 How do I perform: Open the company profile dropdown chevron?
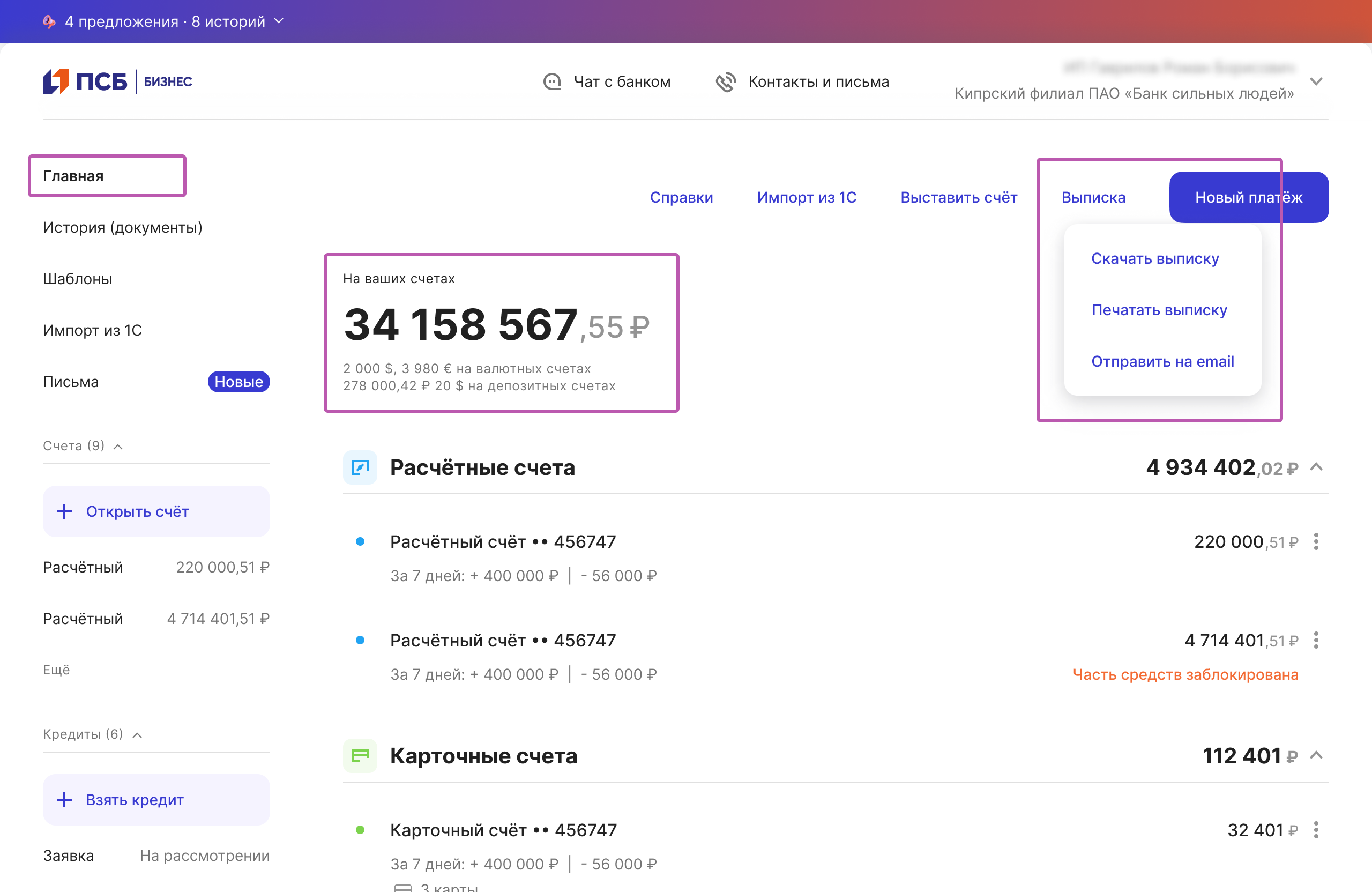coord(1316,81)
